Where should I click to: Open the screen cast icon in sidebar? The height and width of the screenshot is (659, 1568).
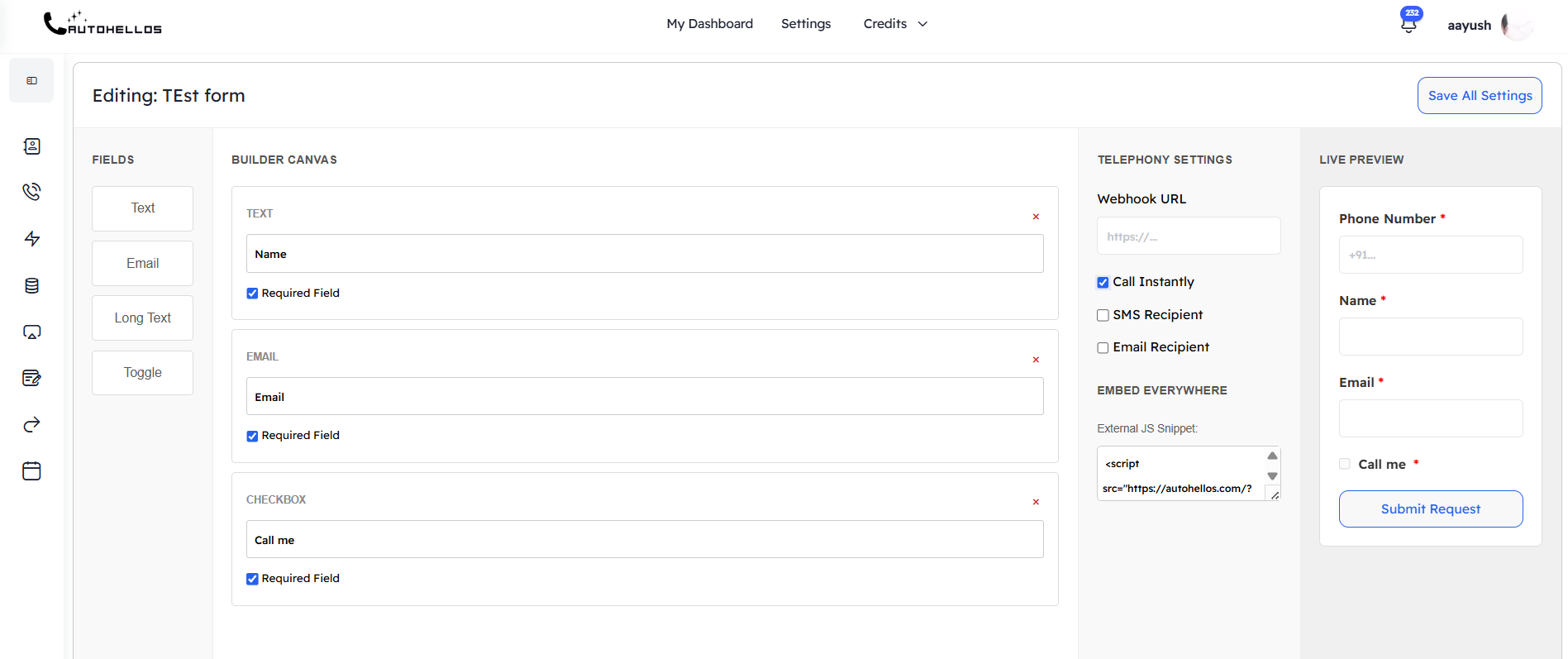(31, 332)
